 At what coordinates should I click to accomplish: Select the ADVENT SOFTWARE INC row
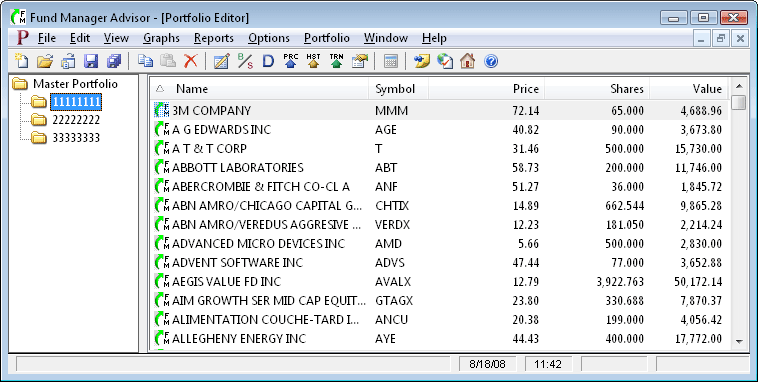point(440,263)
